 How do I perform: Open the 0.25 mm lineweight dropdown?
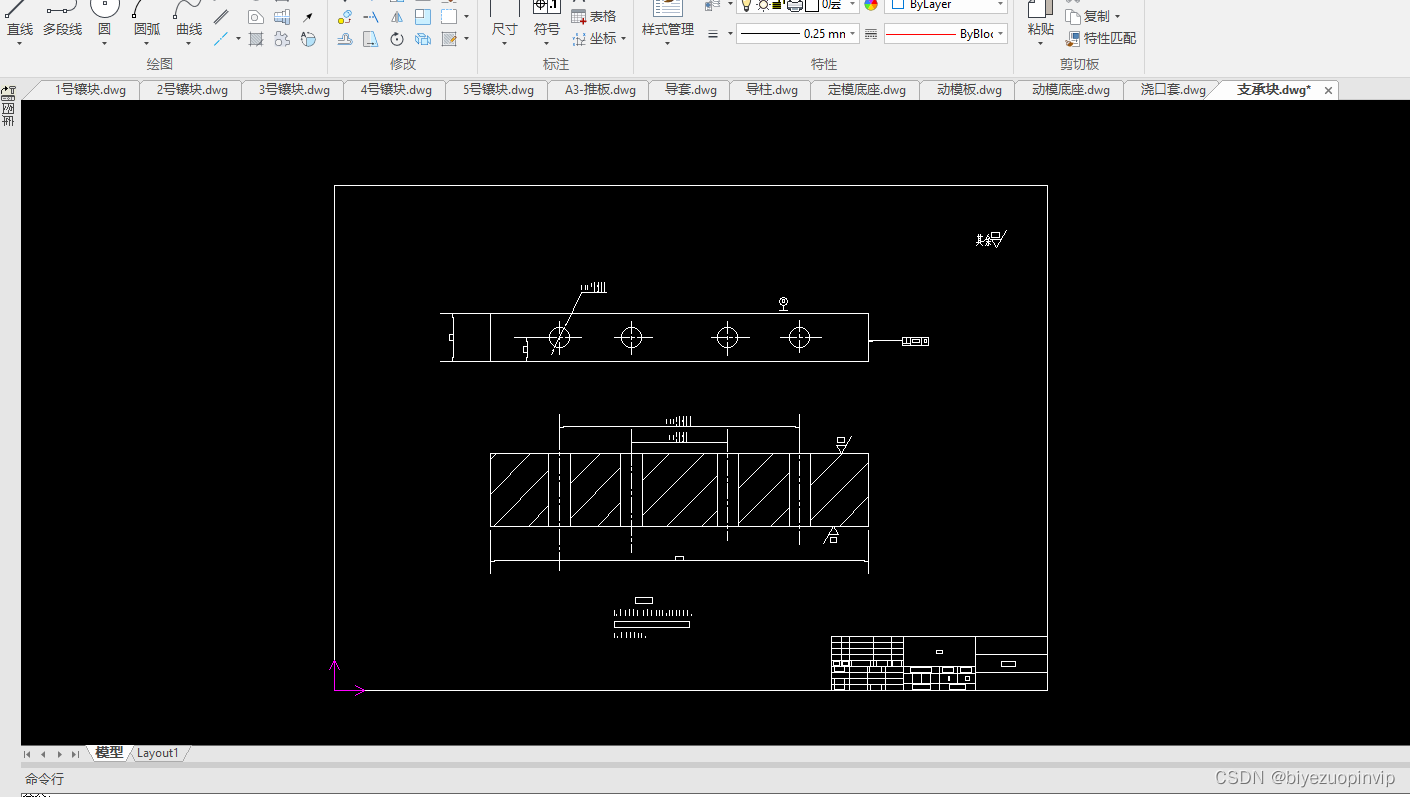(x=798, y=33)
